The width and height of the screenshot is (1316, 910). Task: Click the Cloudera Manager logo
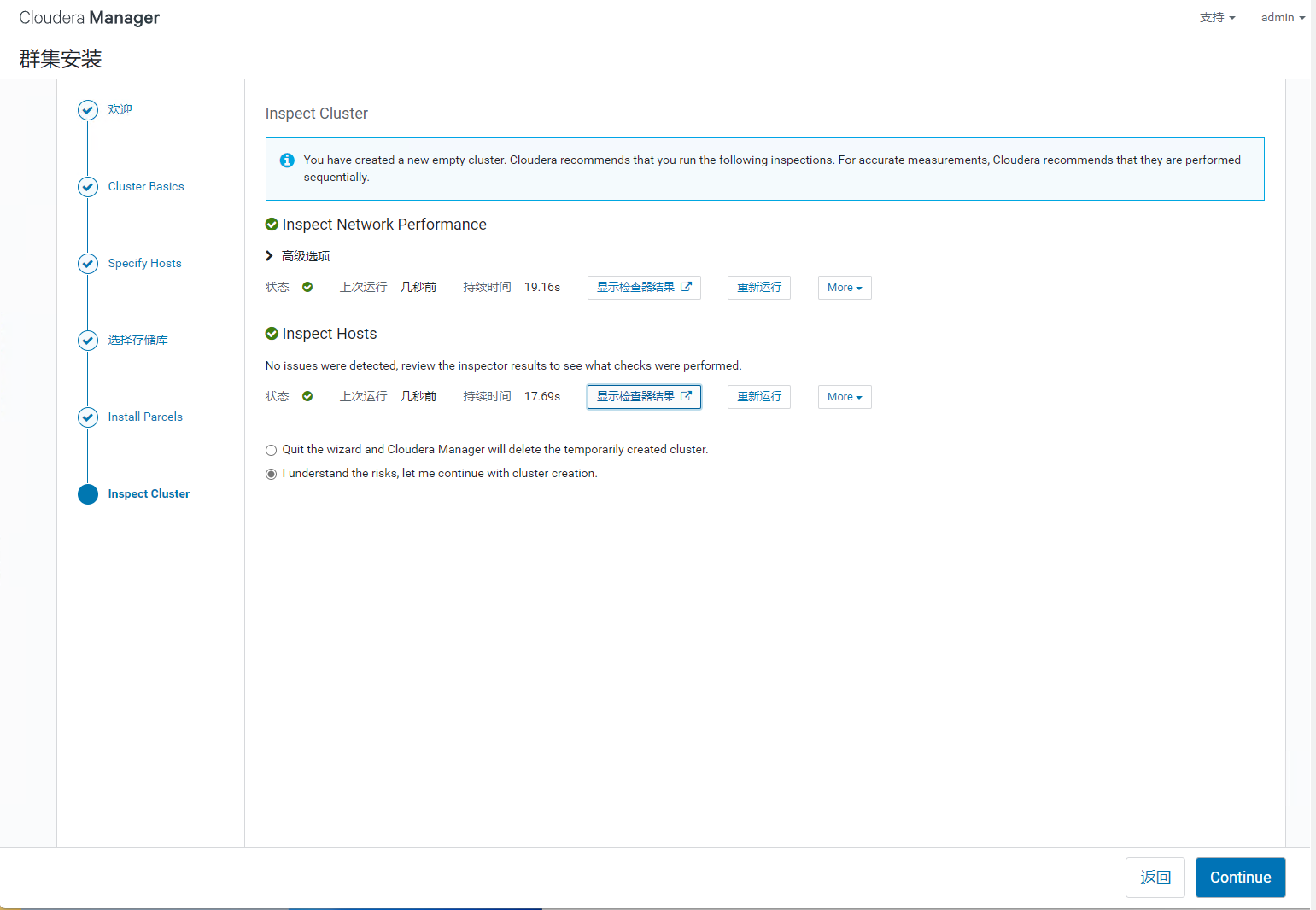[x=90, y=18]
